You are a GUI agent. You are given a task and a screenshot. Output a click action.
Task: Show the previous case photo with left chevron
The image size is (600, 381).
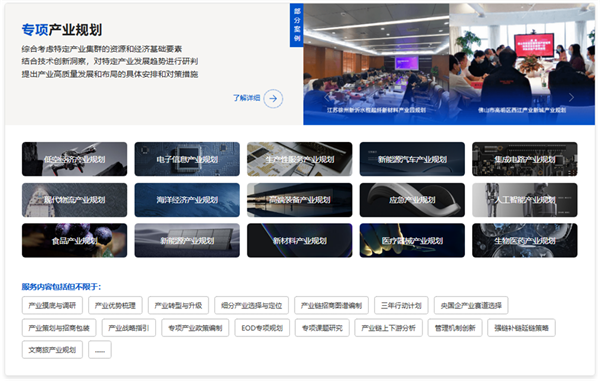click(326, 97)
